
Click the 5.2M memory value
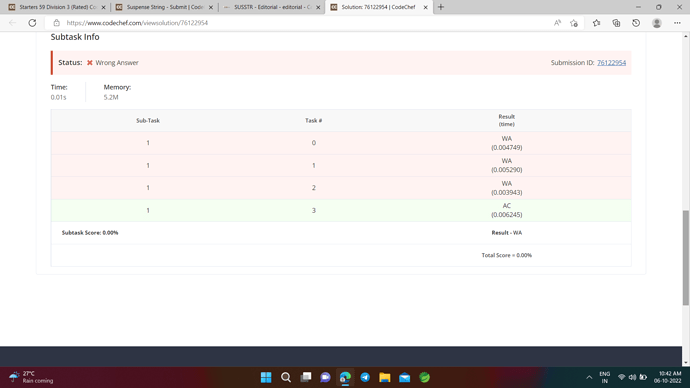click(x=111, y=97)
